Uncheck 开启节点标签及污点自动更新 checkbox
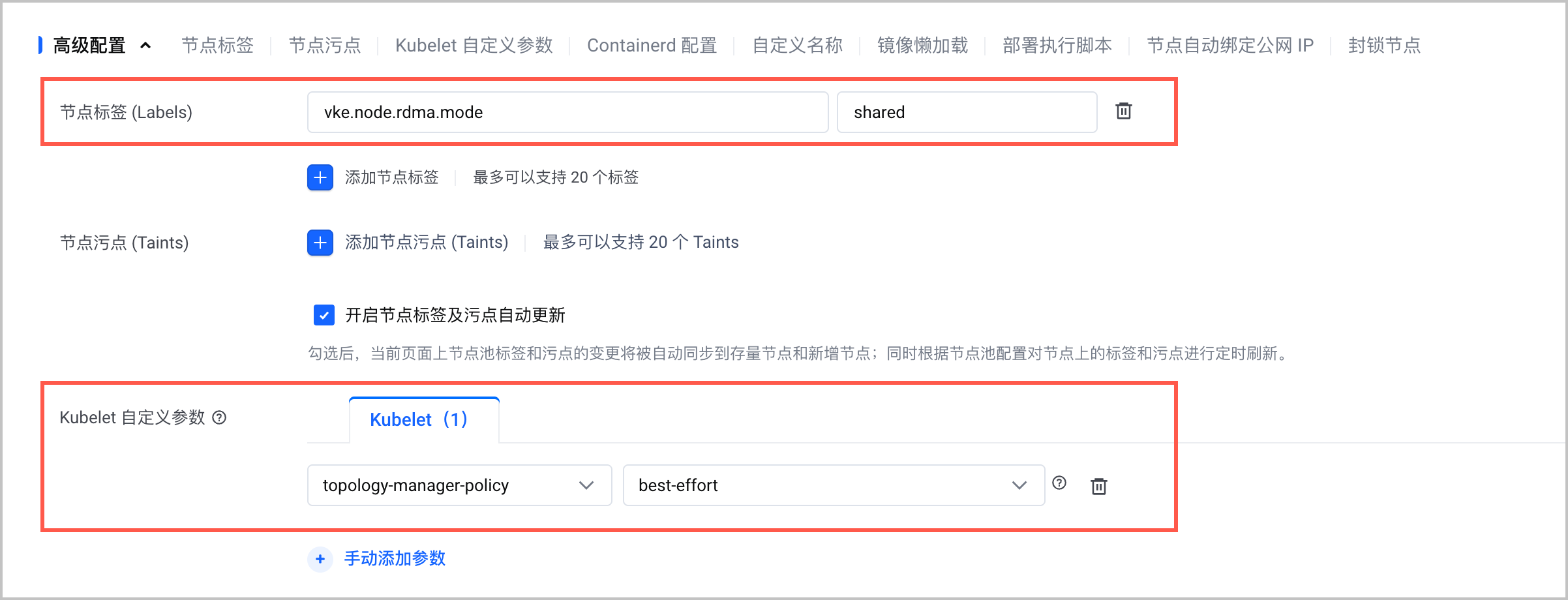Screen dimensions: 1568x600 (324, 315)
